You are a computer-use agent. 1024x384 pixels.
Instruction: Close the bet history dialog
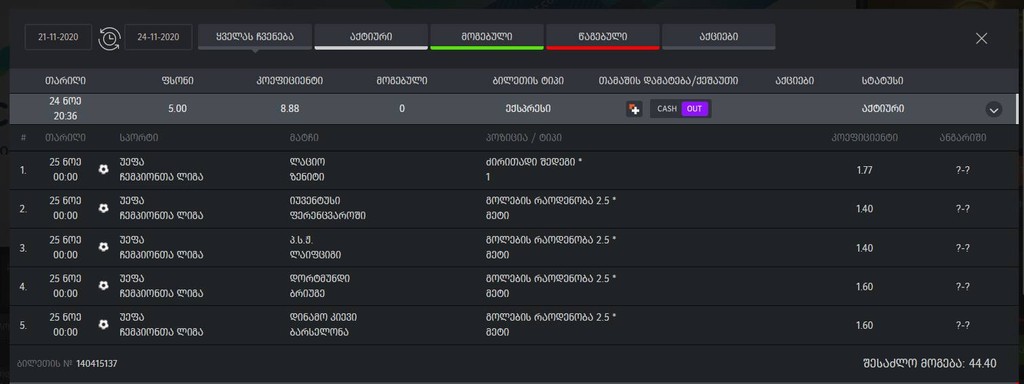tap(981, 39)
